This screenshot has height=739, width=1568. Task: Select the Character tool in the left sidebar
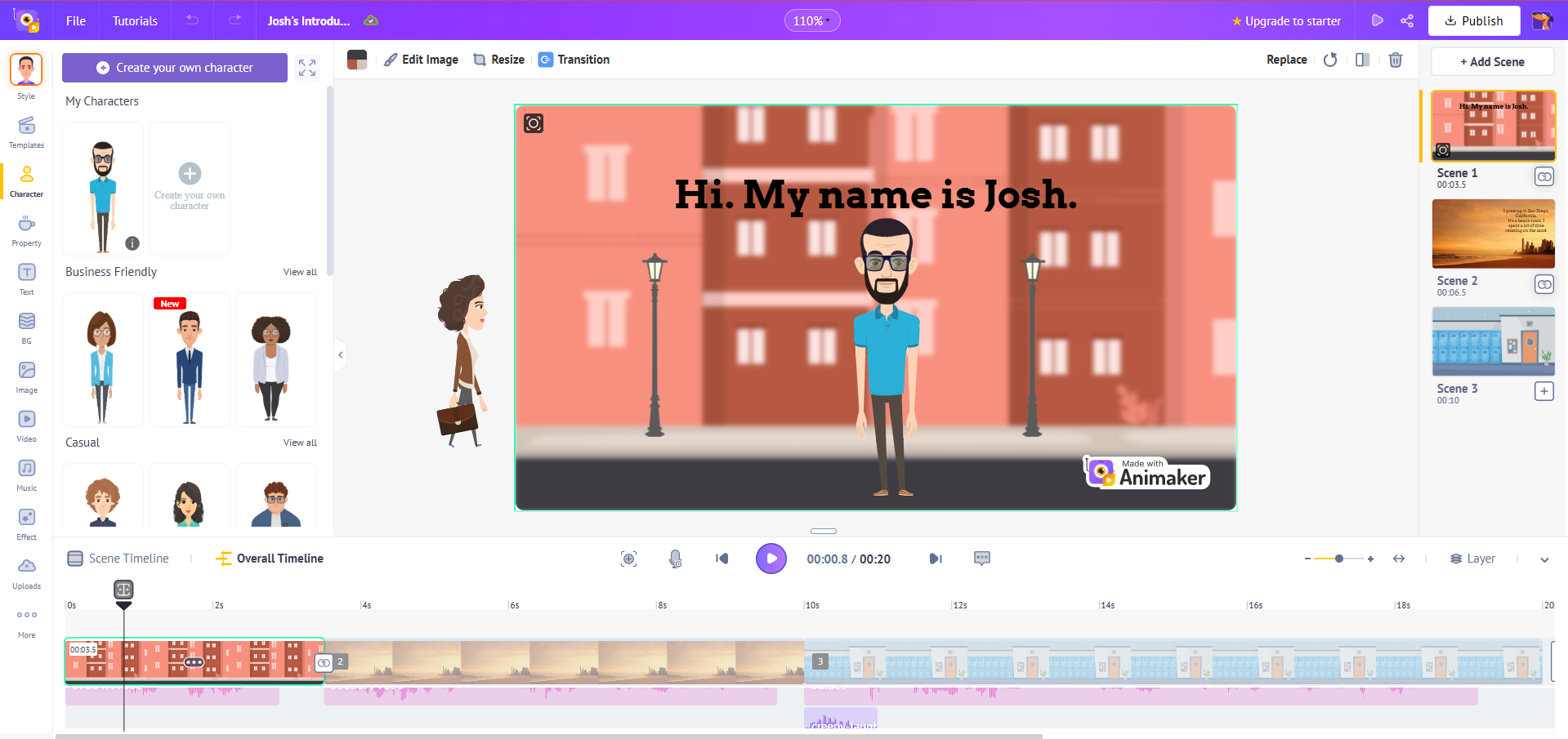coord(26,180)
